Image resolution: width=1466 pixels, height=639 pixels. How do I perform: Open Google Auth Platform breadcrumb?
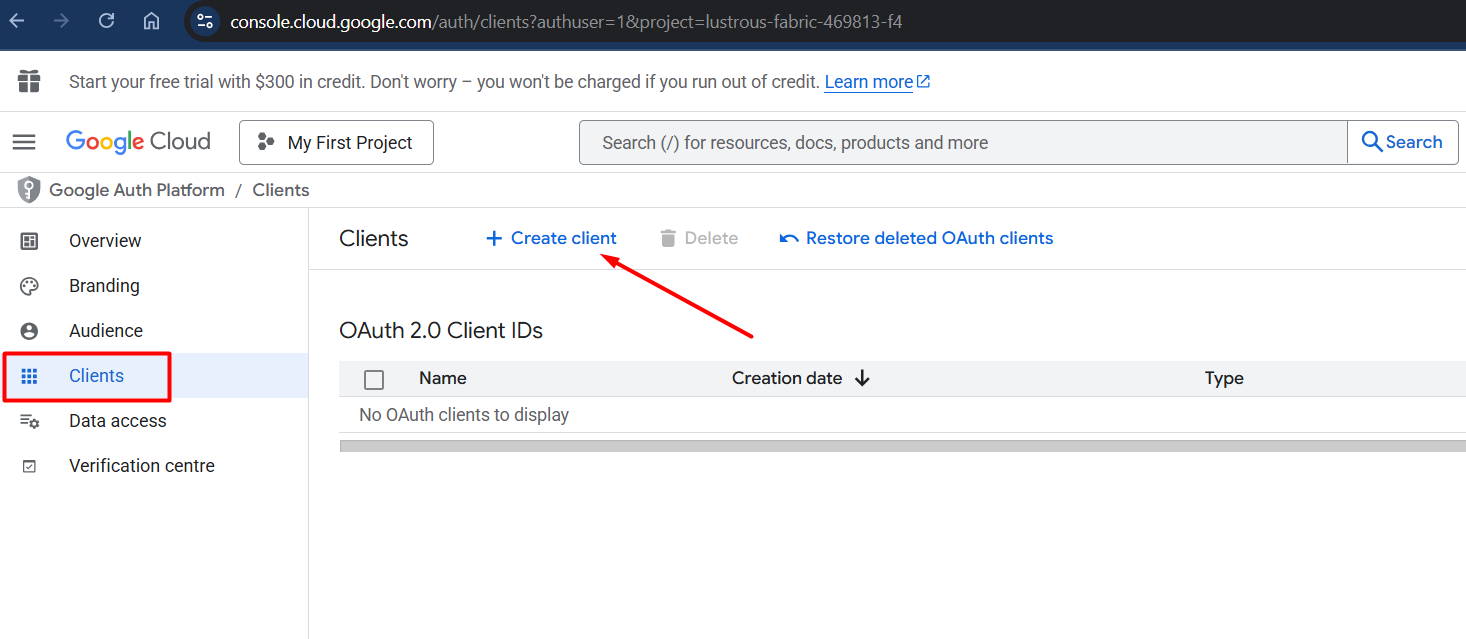point(137,190)
